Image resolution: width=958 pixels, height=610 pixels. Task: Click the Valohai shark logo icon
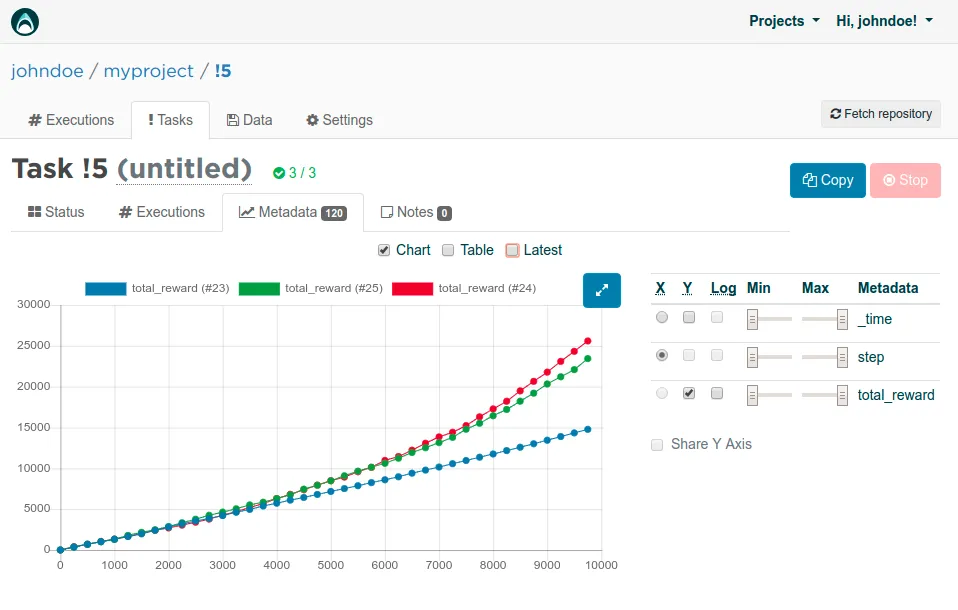point(25,22)
